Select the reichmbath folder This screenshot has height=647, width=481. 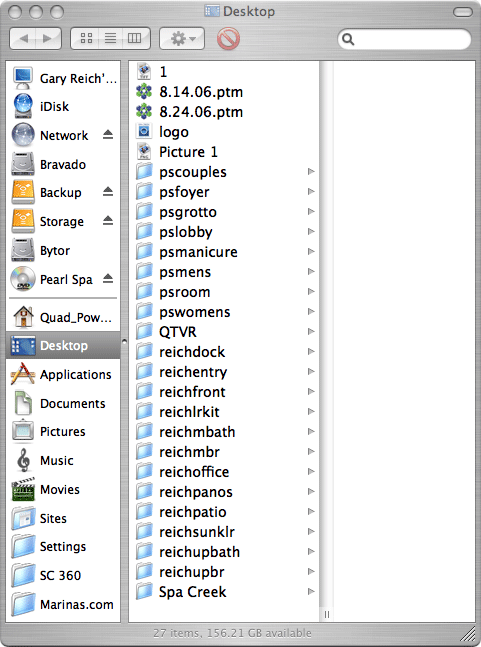[x=224, y=432]
